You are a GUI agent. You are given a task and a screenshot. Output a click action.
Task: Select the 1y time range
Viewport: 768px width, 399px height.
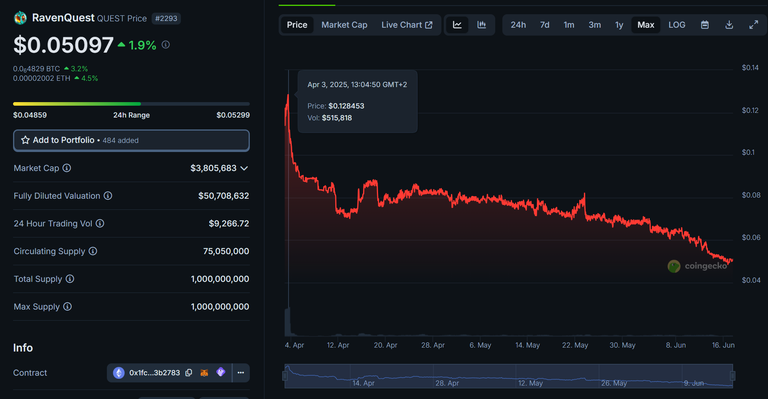tap(619, 25)
